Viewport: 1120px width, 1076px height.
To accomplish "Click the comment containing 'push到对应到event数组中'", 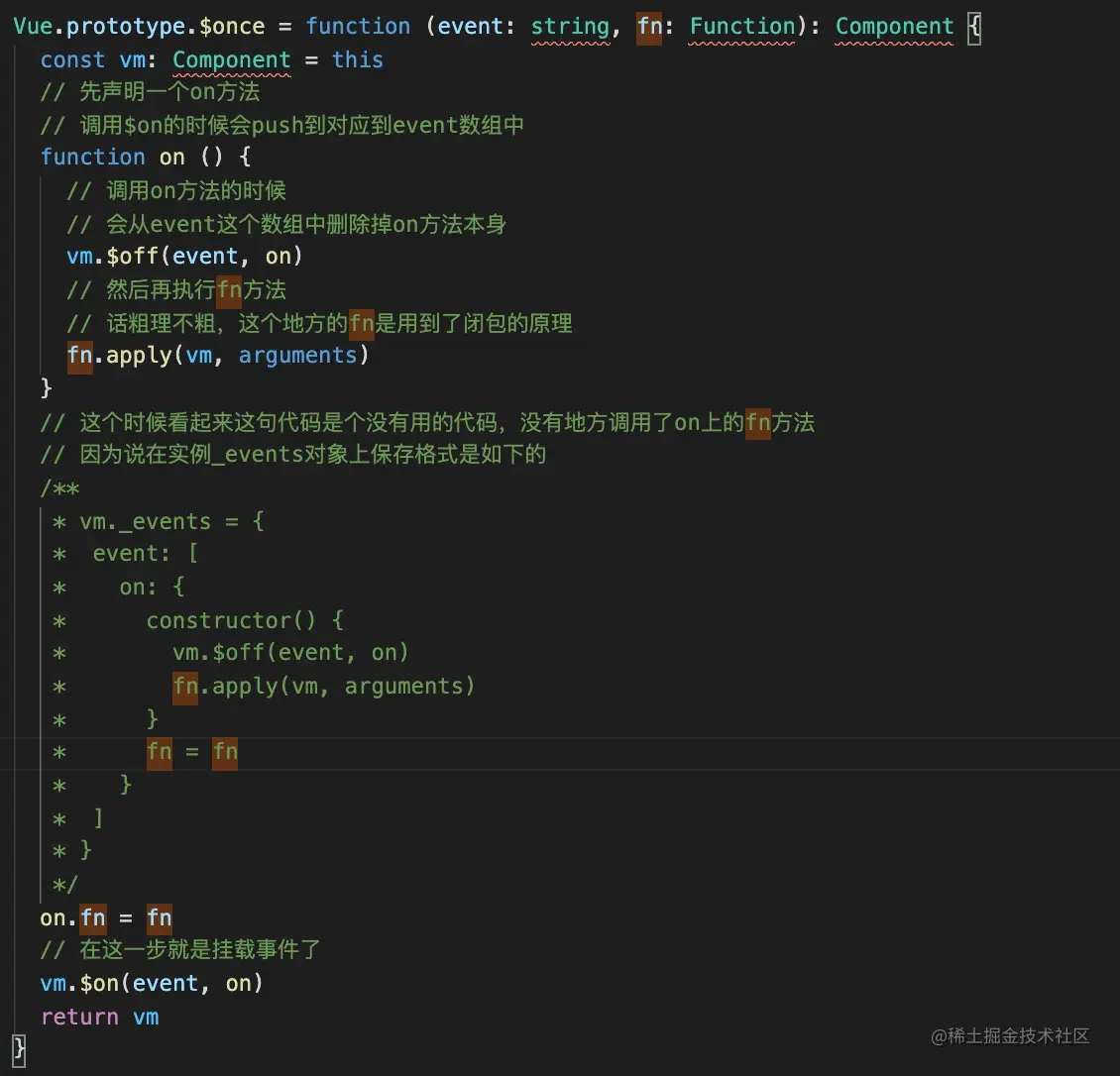I will pos(282,126).
